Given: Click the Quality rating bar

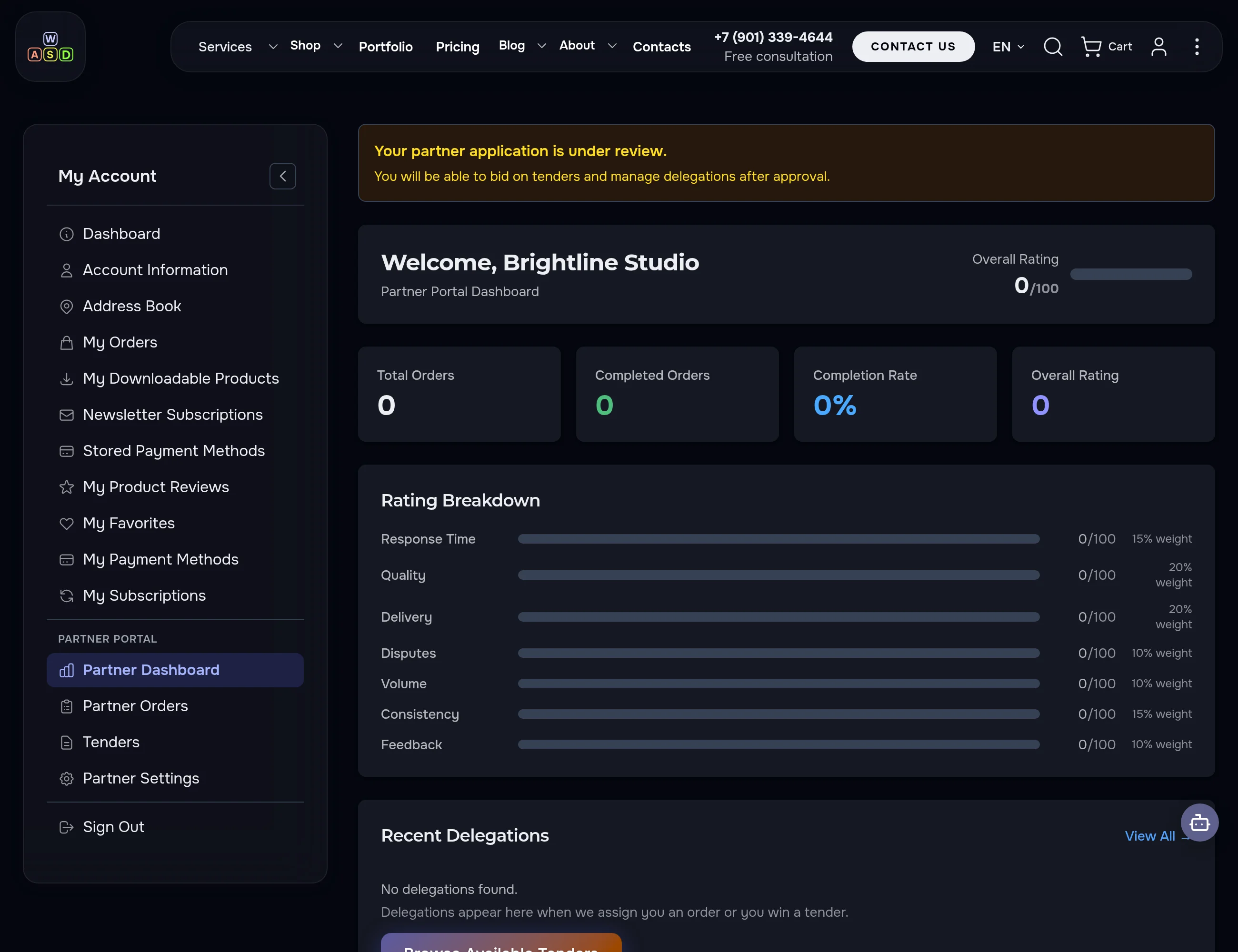Looking at the screenshot, I should pyautogui.click(x=779, y=575).
